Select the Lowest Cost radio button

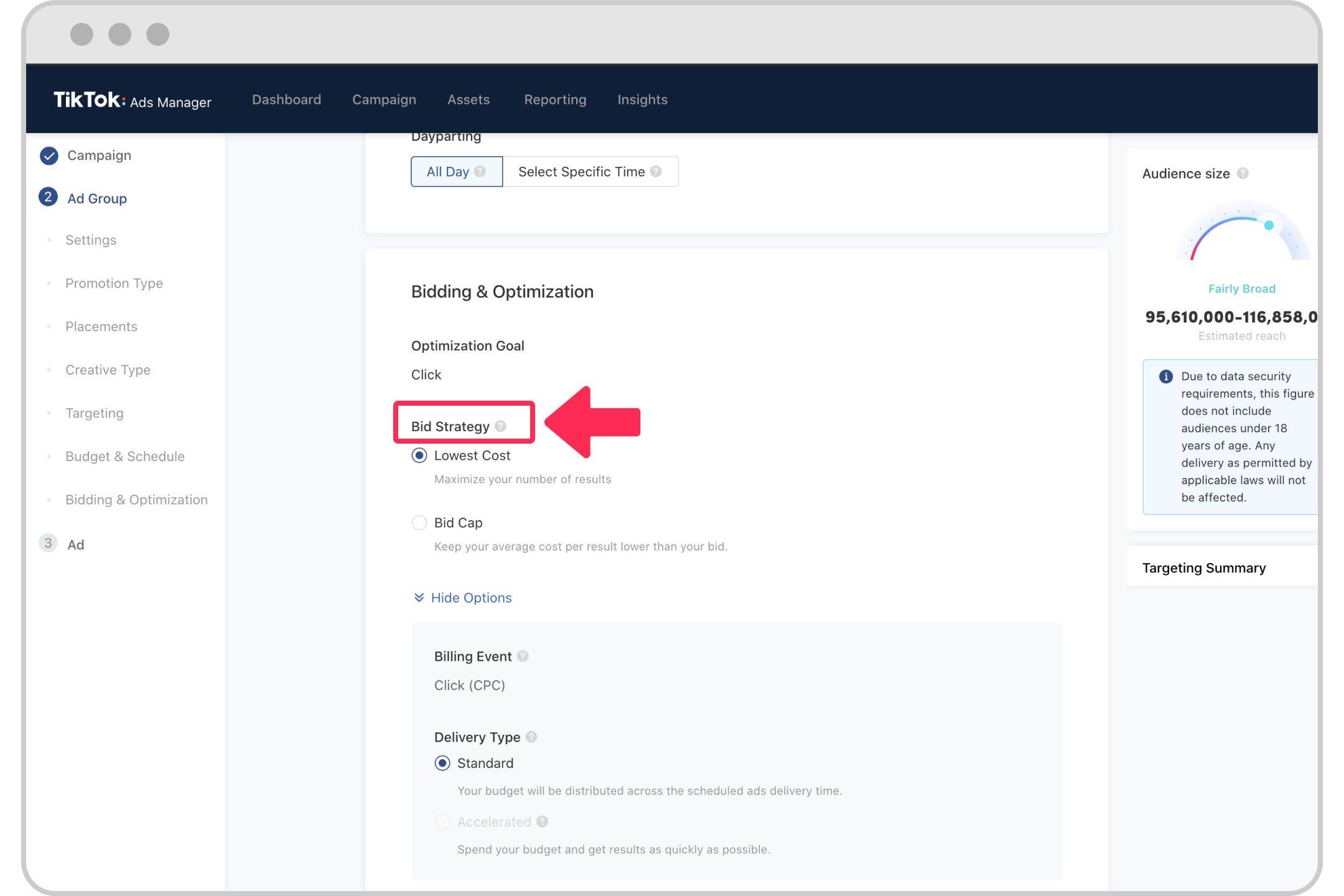coord(418,455)
